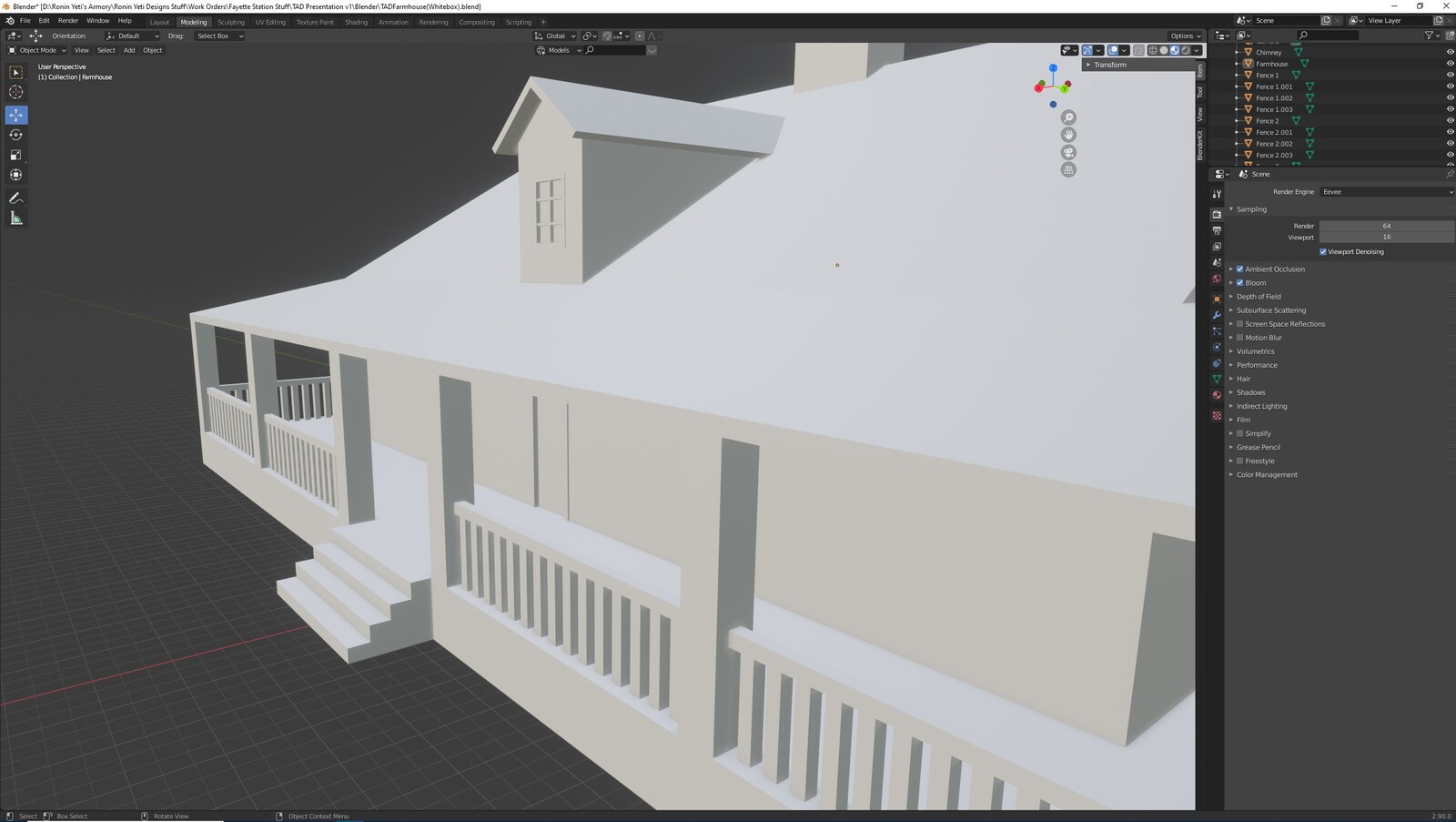
Task: Switch to solid viewport shading
Action: (x=1164, y=50)
